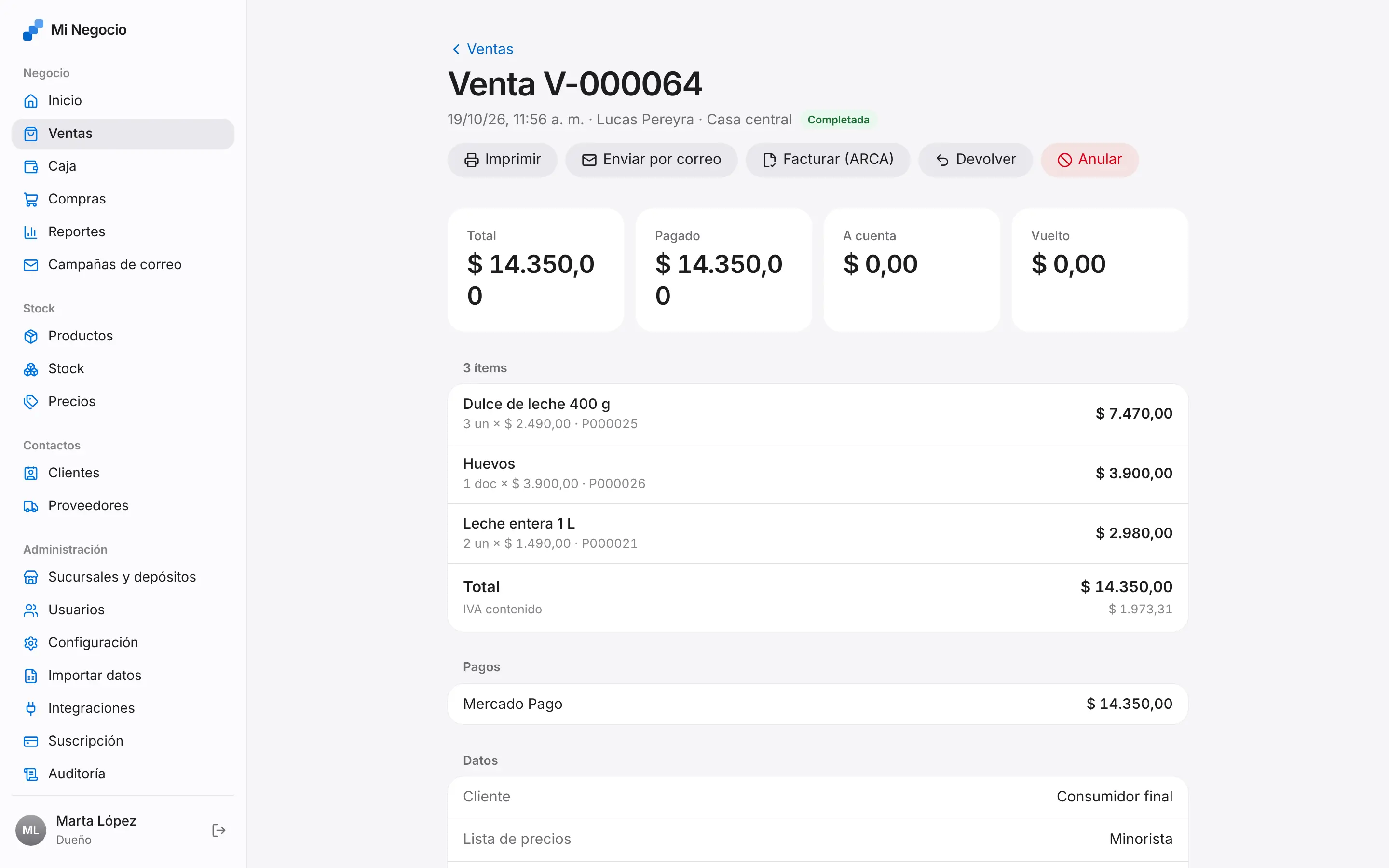
Task: Click the Campañas de correo envelope icon
Action: [x=31, y=265]
